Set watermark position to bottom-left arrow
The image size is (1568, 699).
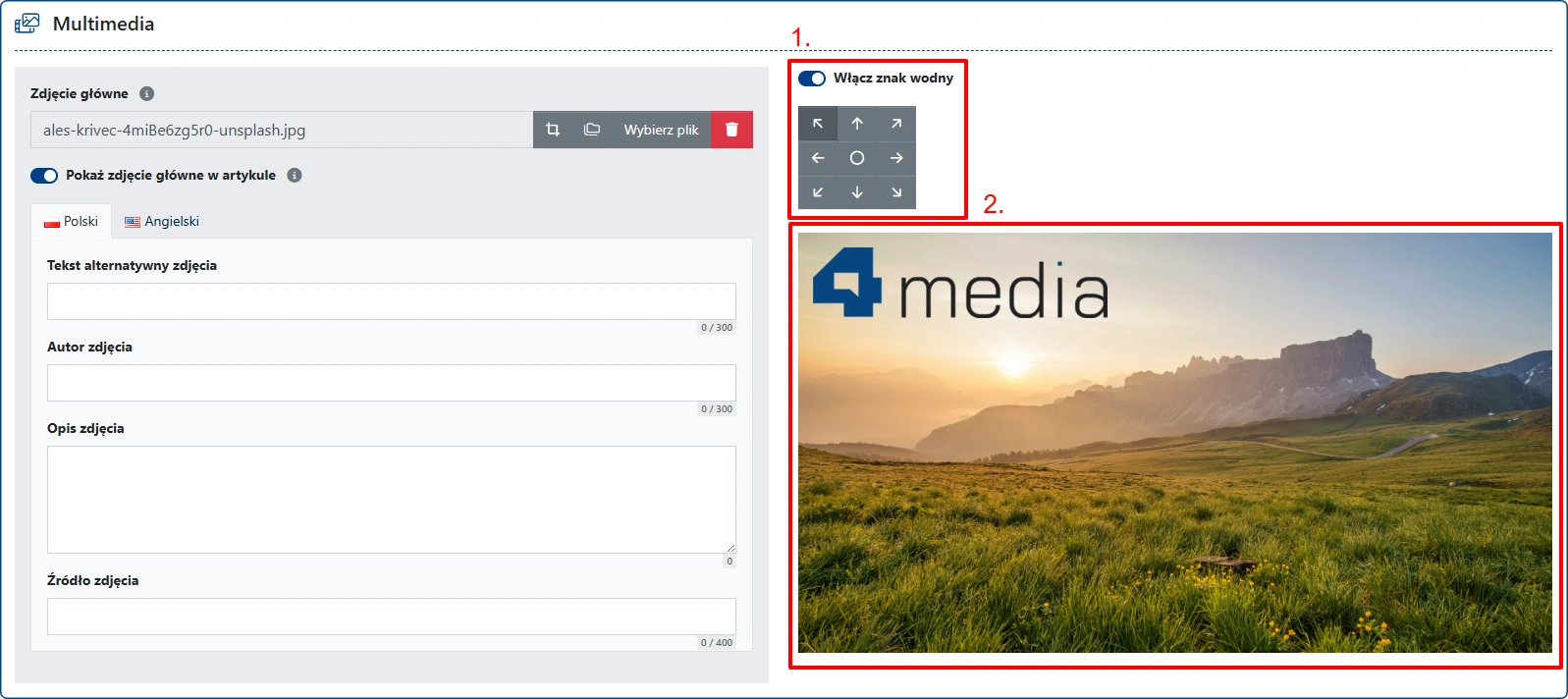pyautogui.click(x=818, y=192)
